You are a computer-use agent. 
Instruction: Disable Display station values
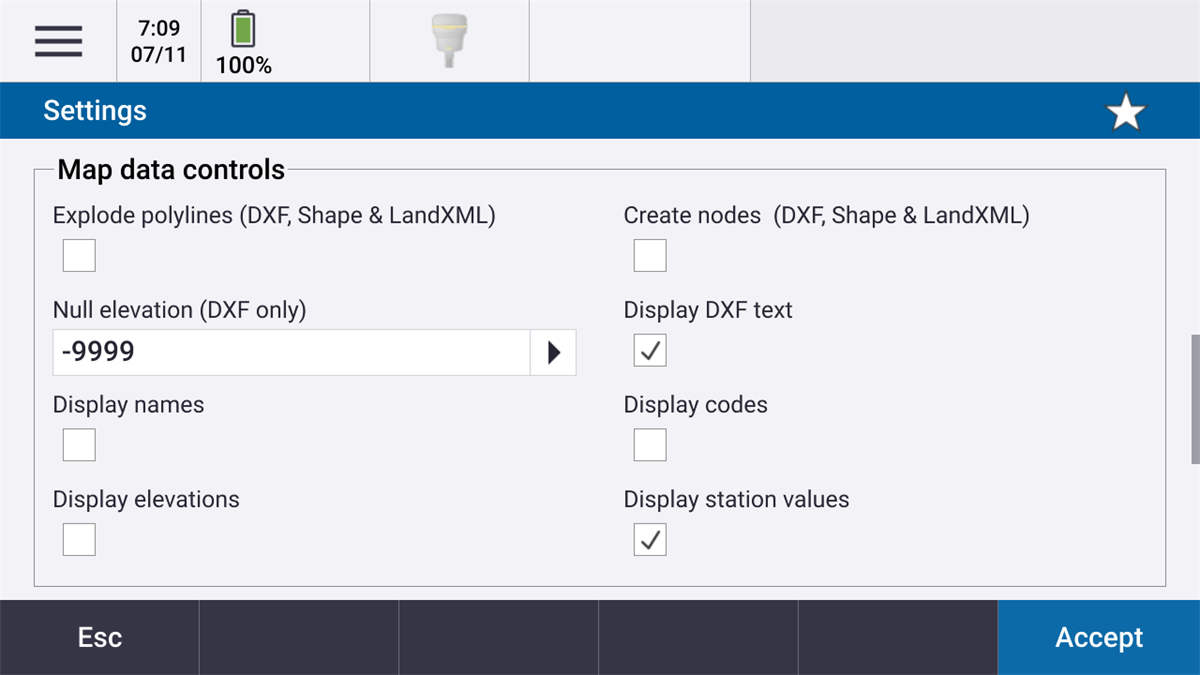tap(649, 539)
